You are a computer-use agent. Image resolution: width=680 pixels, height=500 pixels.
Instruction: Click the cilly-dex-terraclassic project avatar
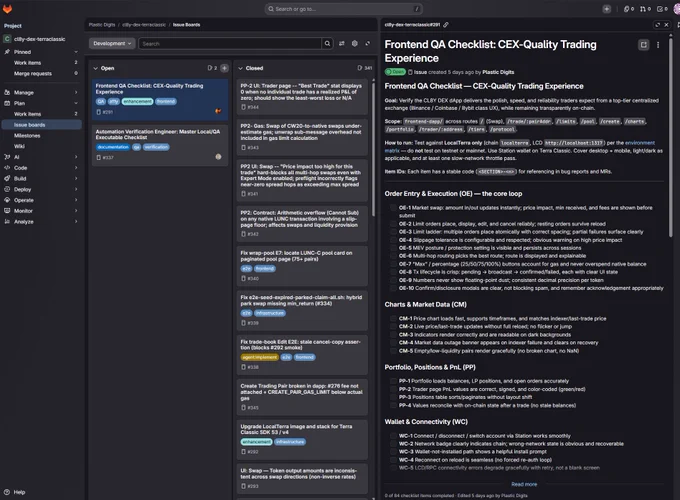pyautogui.click(x=7, y=39)
